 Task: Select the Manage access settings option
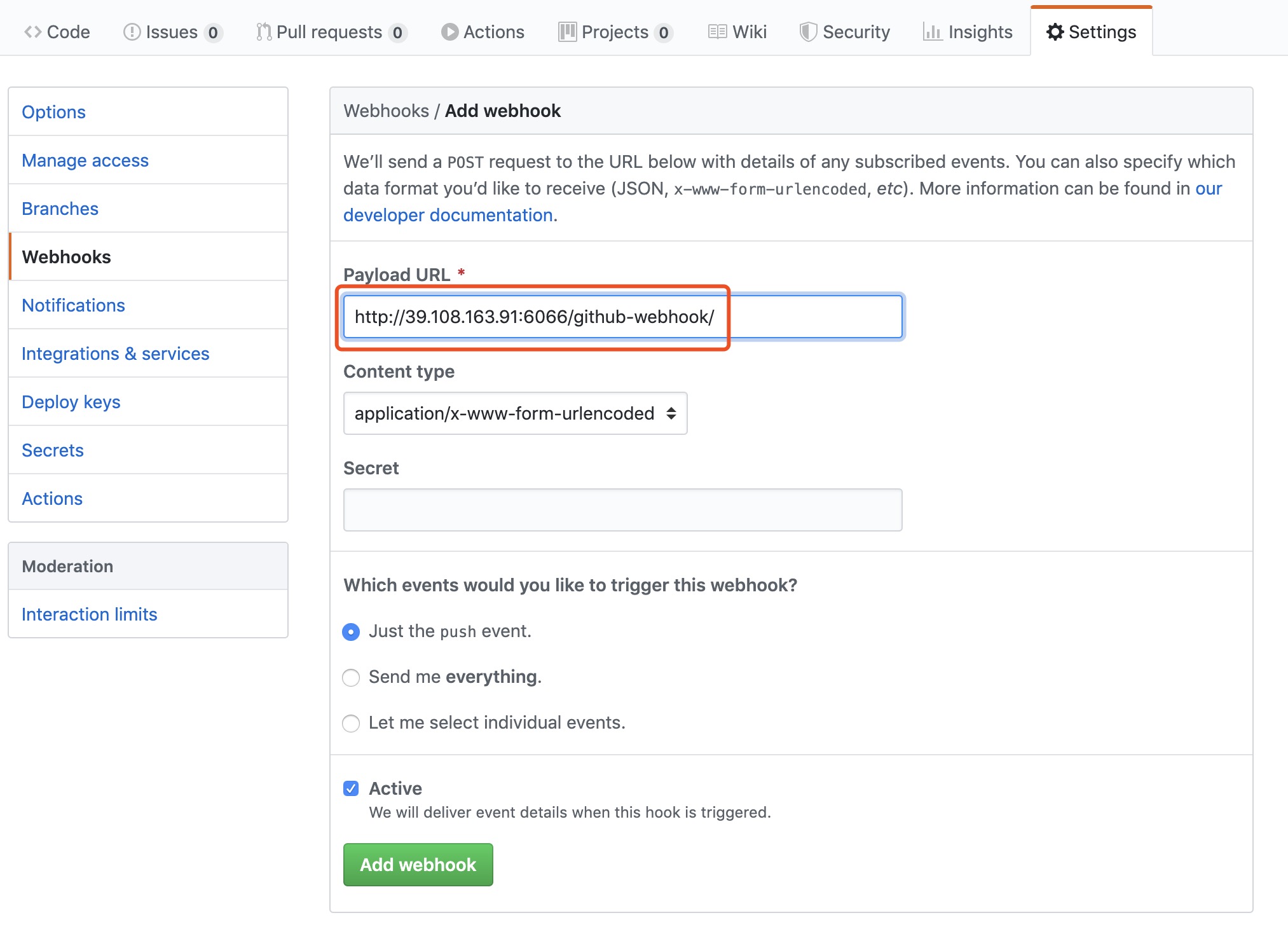pos(86,160)
